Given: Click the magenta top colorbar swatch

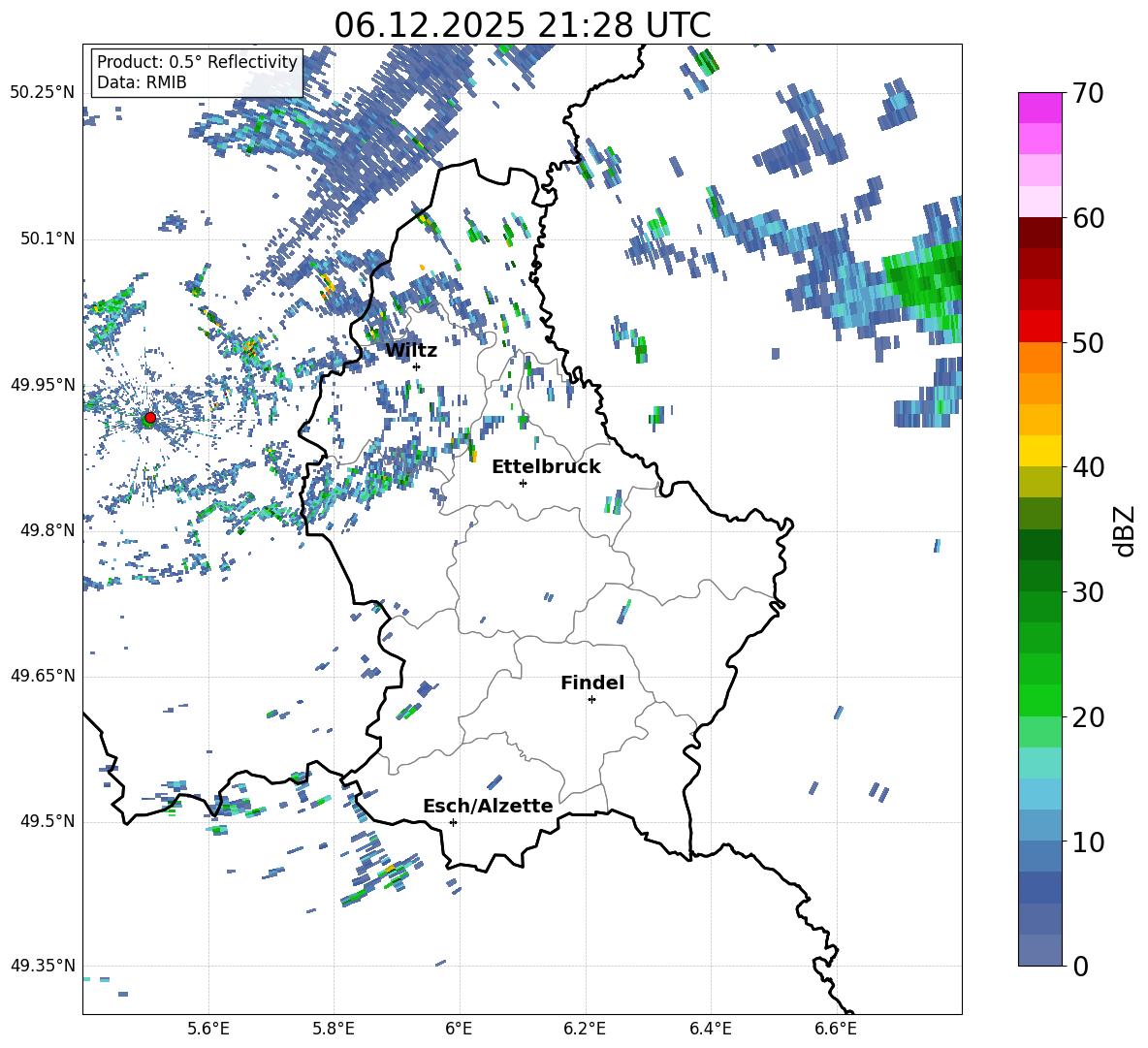Looking at the screenshot, I should (x=1039, y=109).
